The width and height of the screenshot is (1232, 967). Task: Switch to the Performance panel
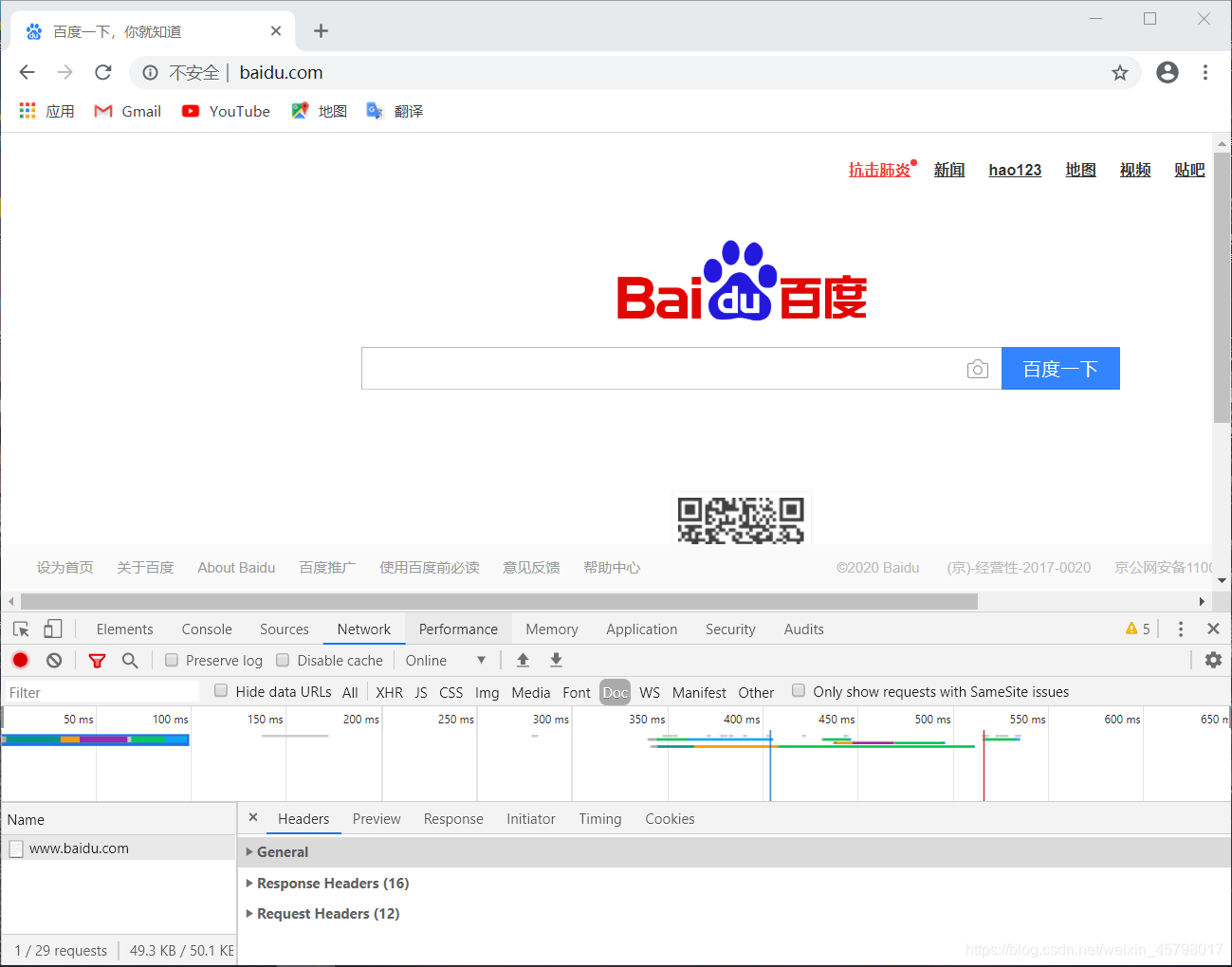point(458,629)
